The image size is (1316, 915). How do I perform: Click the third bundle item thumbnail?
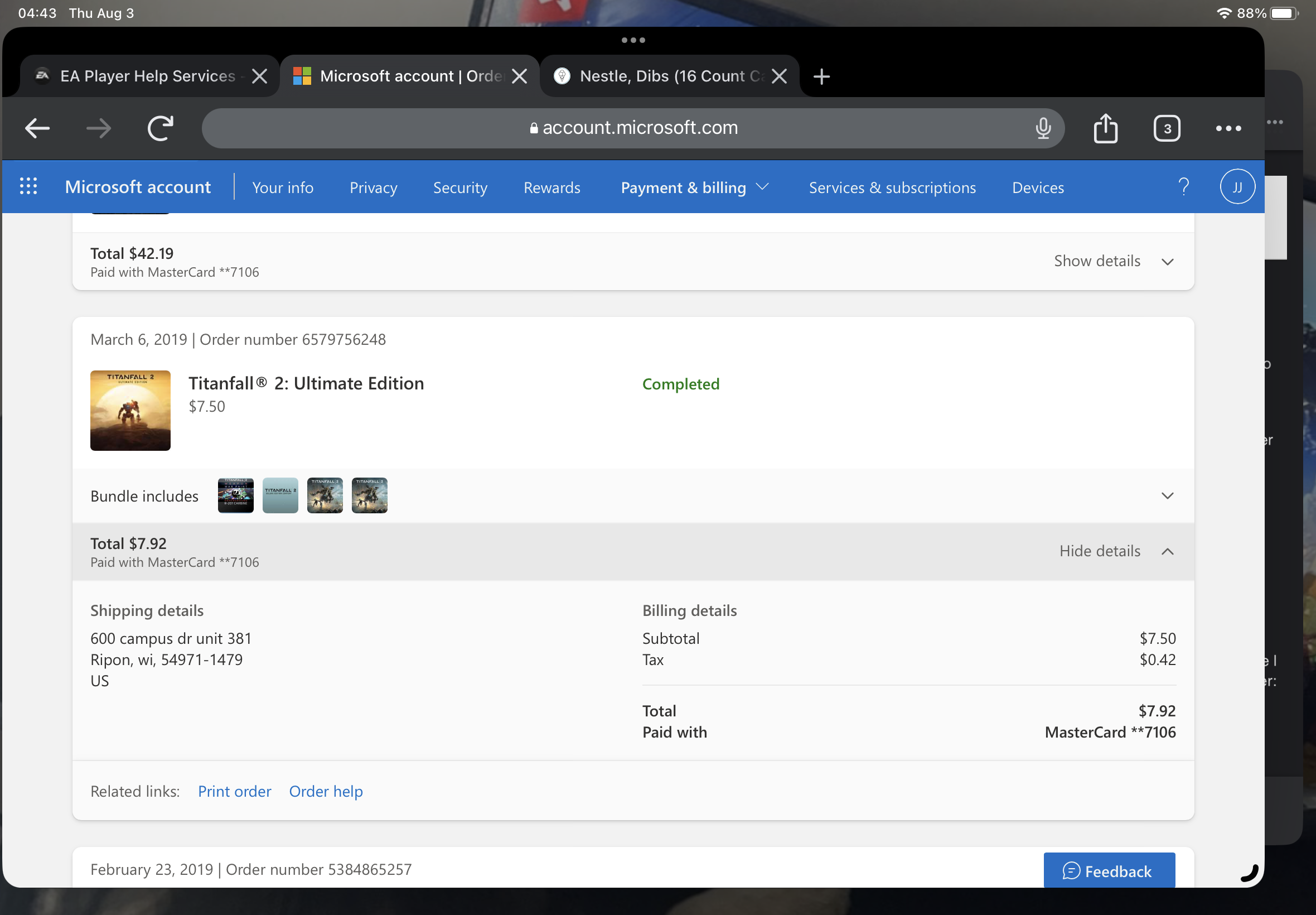point(325,495)
